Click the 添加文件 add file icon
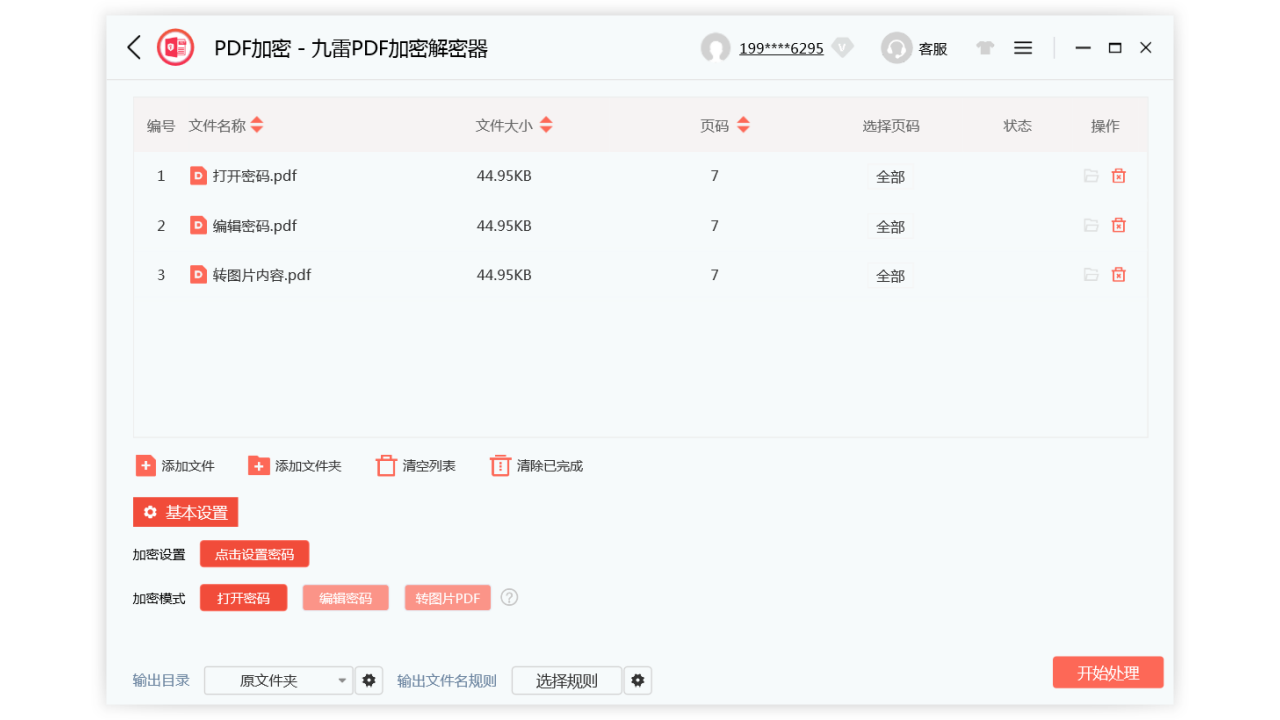The width and height of the screenshot is (1280, 720). (x=143, y=465)
